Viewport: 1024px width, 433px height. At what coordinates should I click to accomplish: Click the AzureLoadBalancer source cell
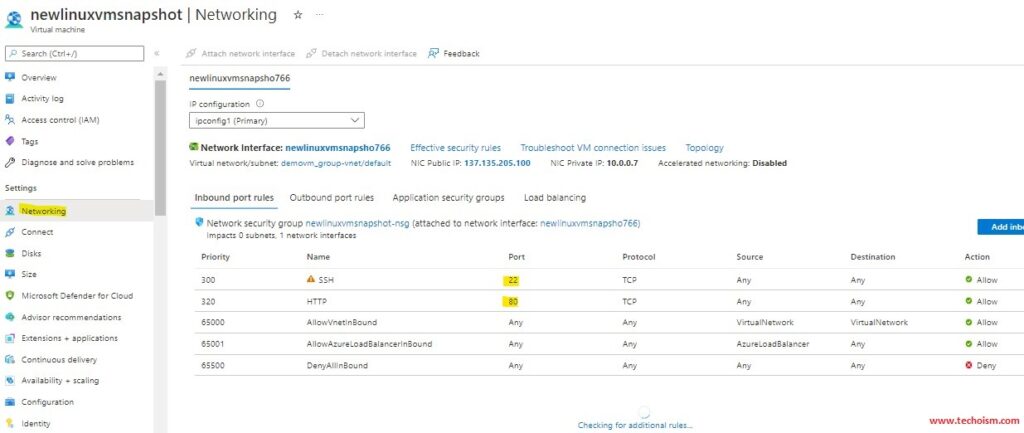[773, 344]
